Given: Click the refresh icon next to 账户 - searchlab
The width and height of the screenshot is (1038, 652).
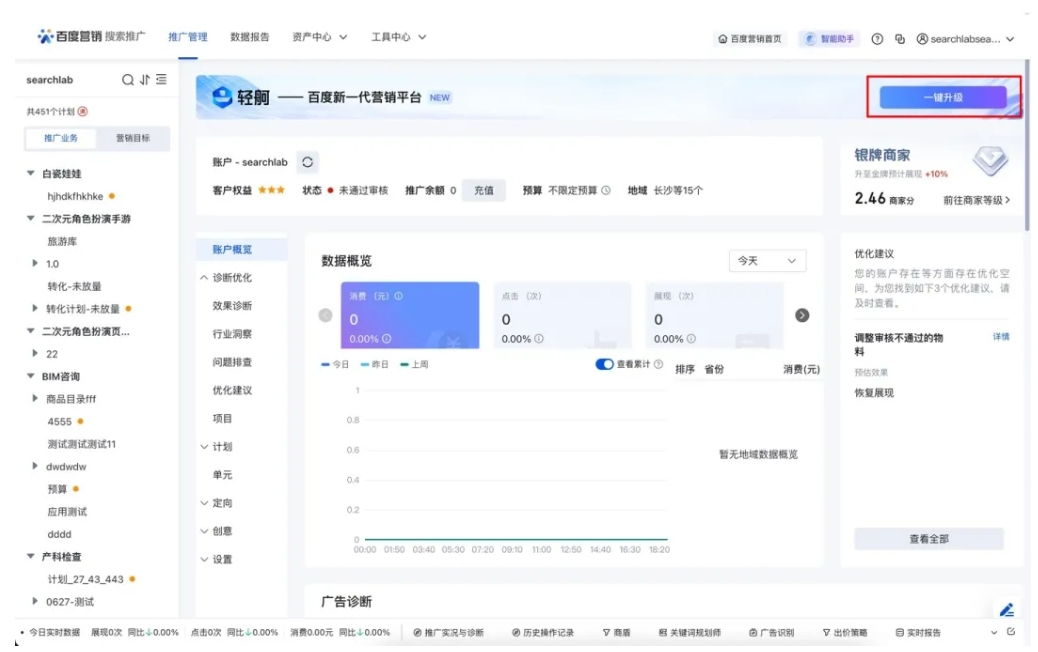Looking at the screenshot, I should [x=307, y=162].
